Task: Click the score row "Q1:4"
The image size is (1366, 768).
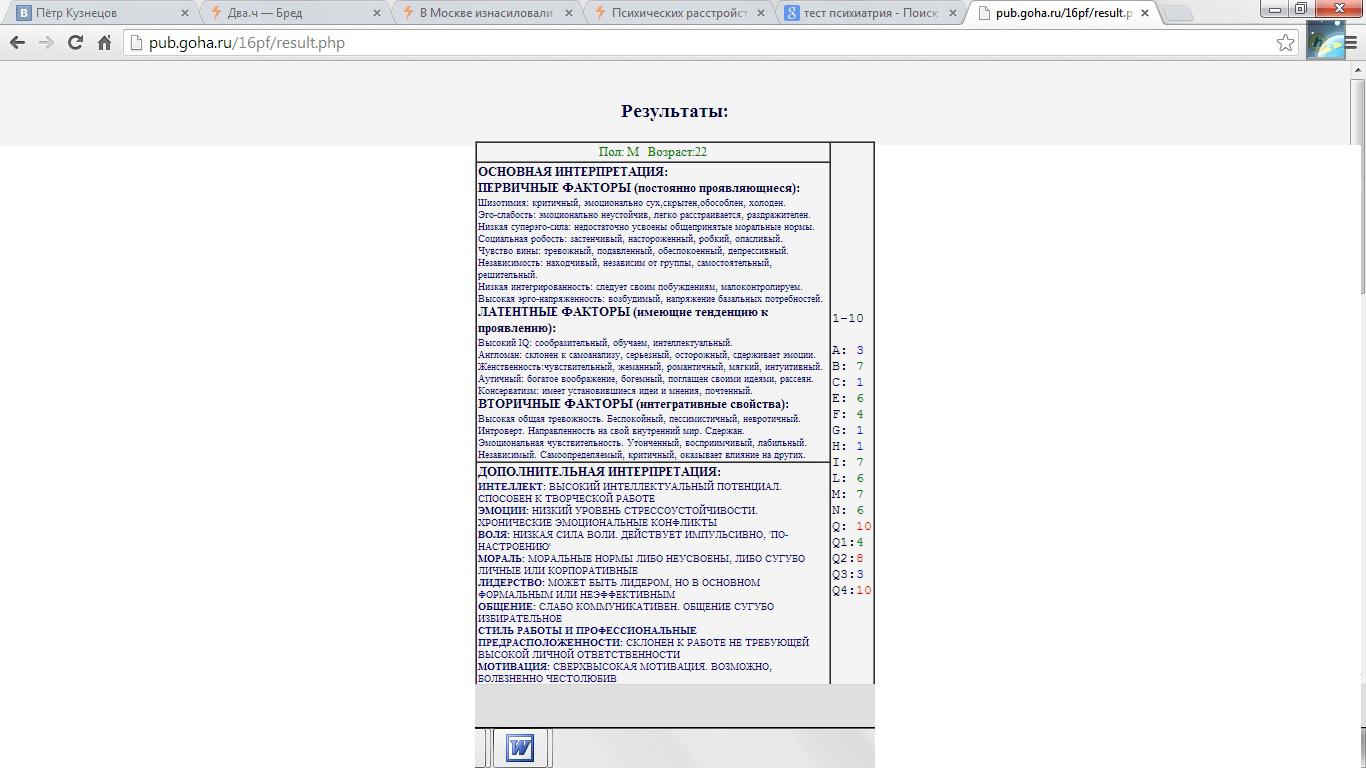Action: pyautogui.click(x=848, y=543)
